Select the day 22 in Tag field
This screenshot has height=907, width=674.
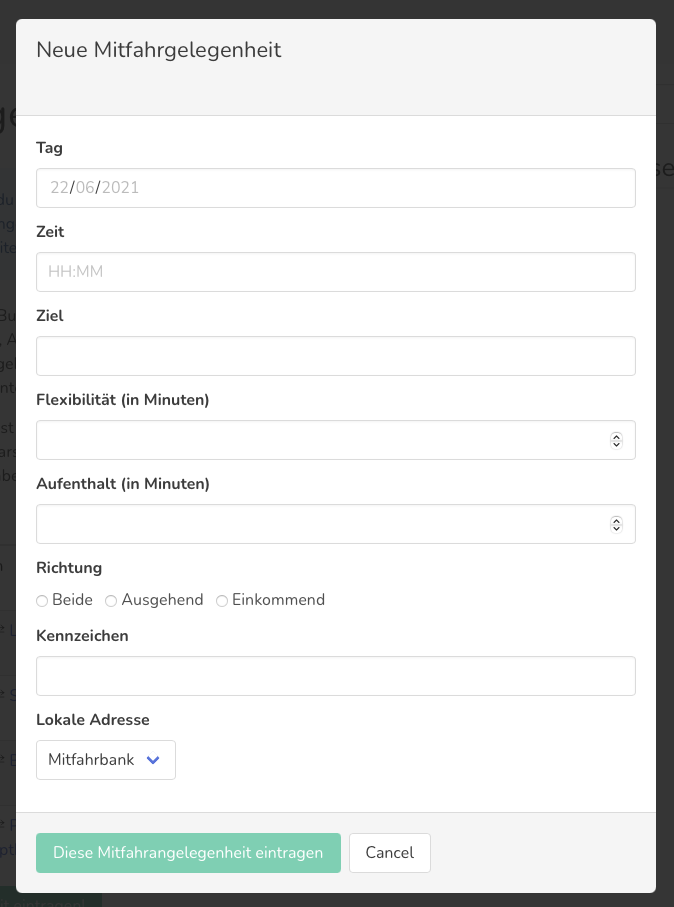[59, 188]
